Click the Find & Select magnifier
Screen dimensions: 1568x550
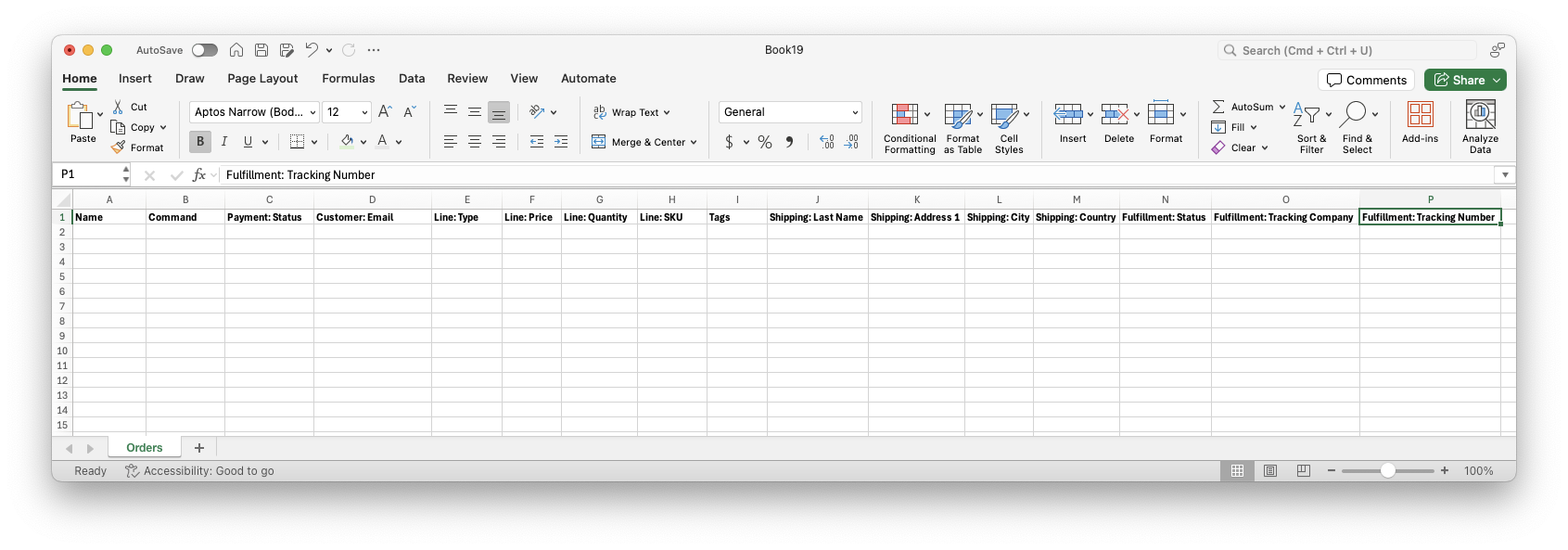click(1354, 115)
